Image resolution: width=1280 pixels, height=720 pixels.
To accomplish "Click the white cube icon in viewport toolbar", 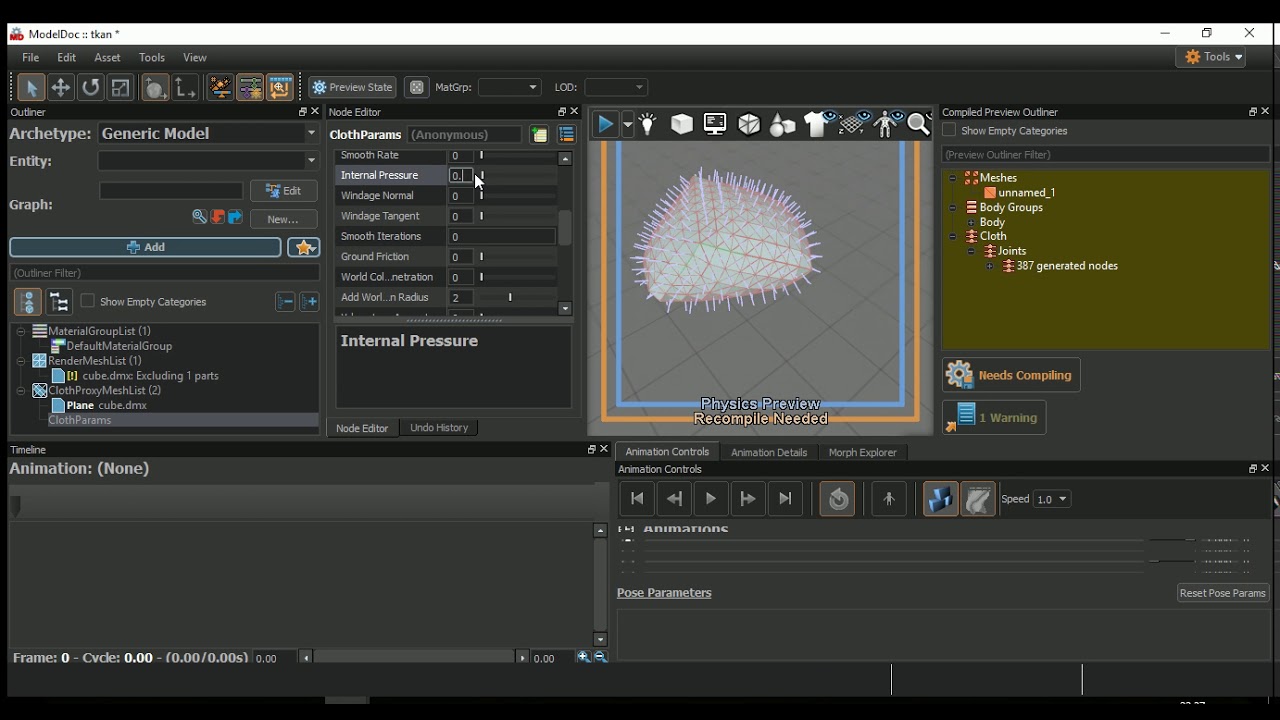I will coord(682,124).
